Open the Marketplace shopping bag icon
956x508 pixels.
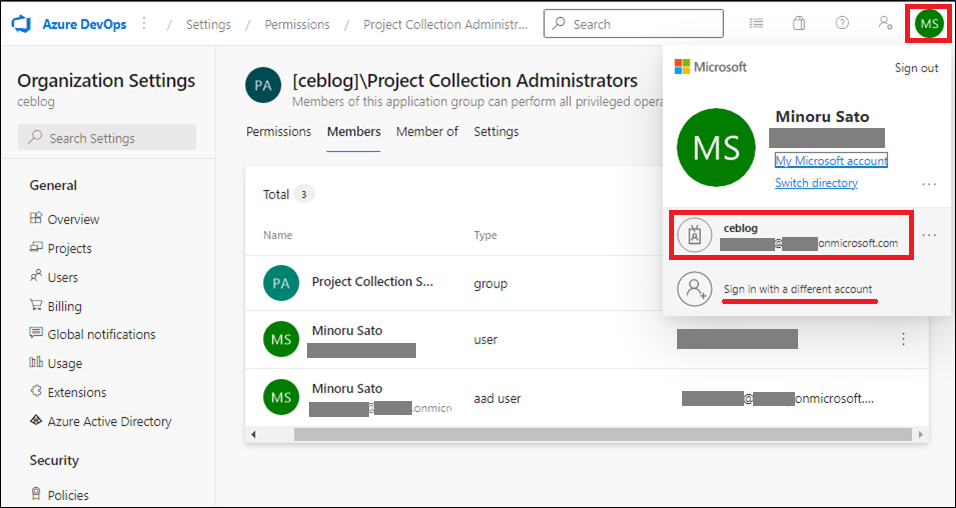tap(799, 24)
